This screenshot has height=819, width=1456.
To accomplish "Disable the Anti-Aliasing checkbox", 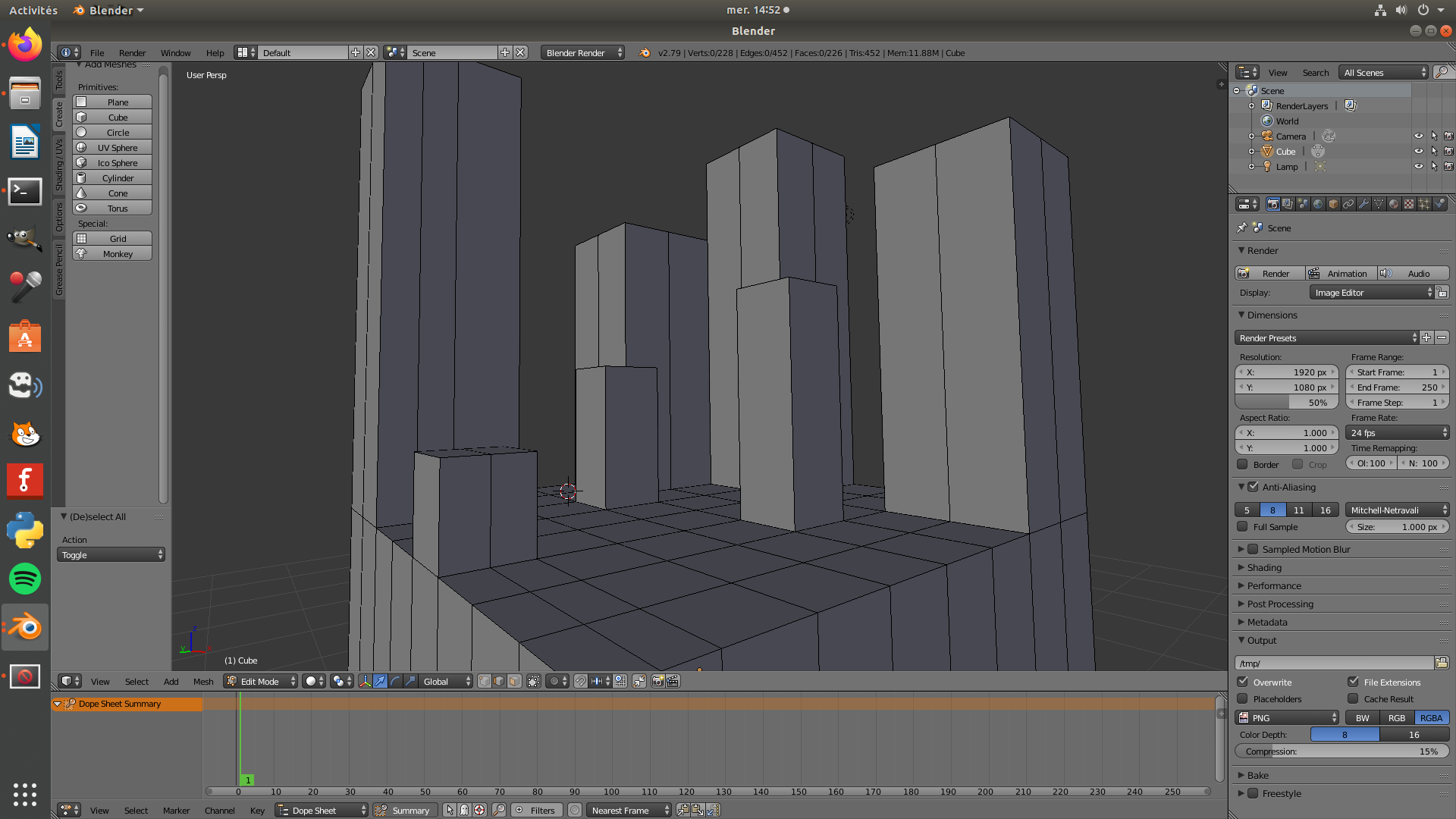I will [1253, 487].
